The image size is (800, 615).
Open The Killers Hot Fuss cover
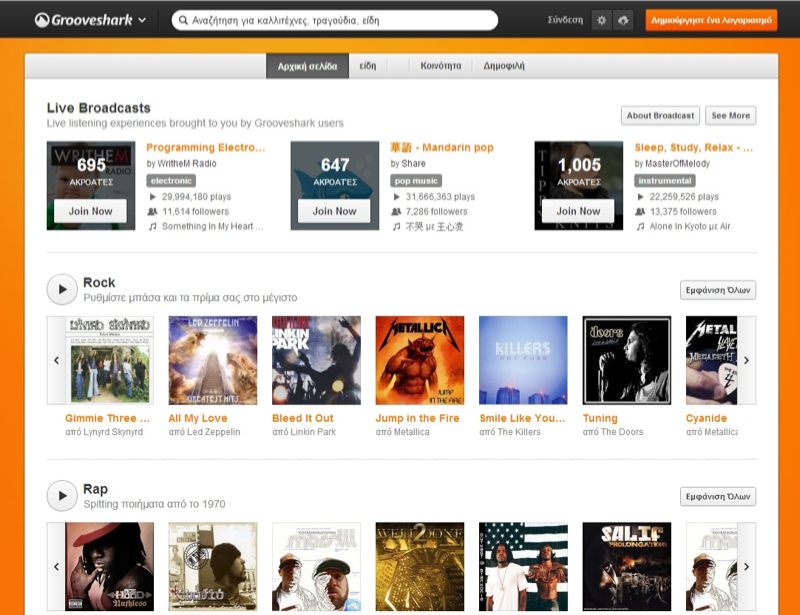tap(523, 360)
